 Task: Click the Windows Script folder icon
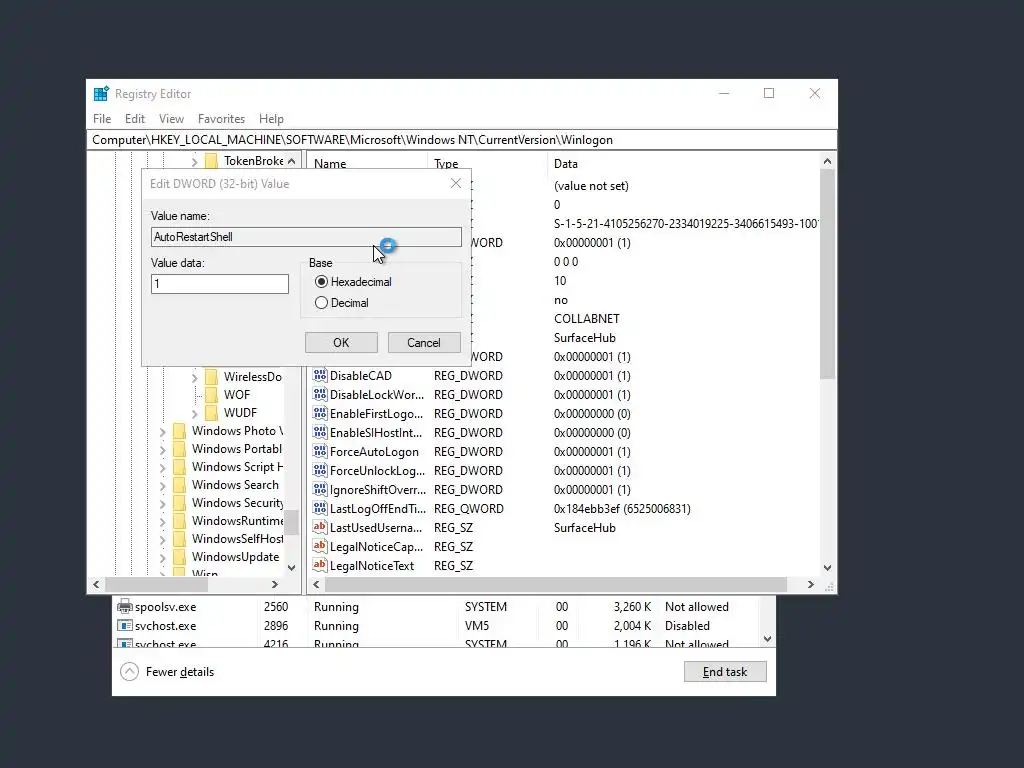(x=179, y=467)
